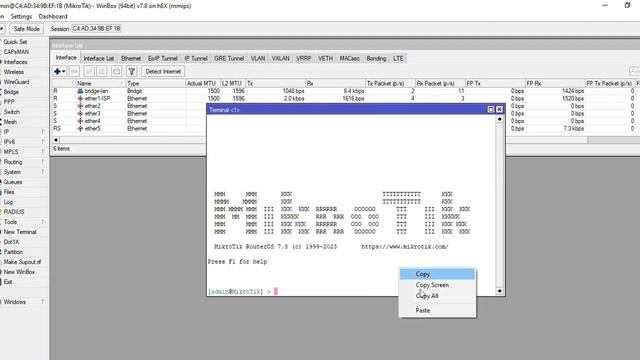The height and width of the screenshot is (360, 640).
Task: Click the Enable (checkmark) toolbar button
Action: coord(89,71)
